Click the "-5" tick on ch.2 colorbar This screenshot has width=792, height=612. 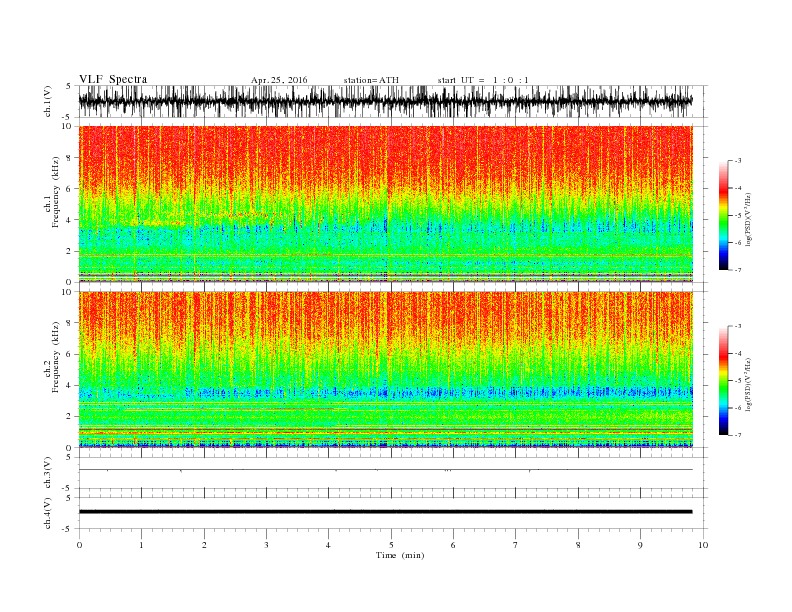[738, 381]
